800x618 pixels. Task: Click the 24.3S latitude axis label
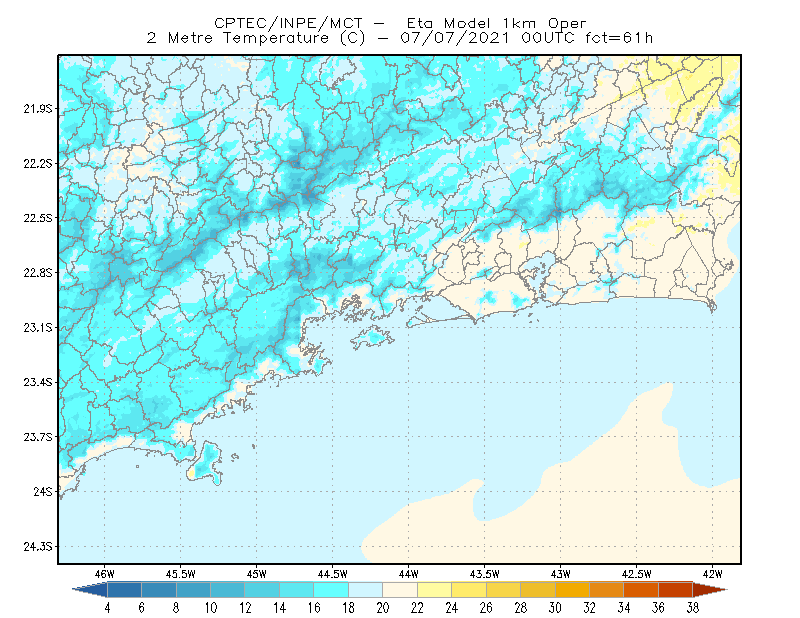pos(37,547)
